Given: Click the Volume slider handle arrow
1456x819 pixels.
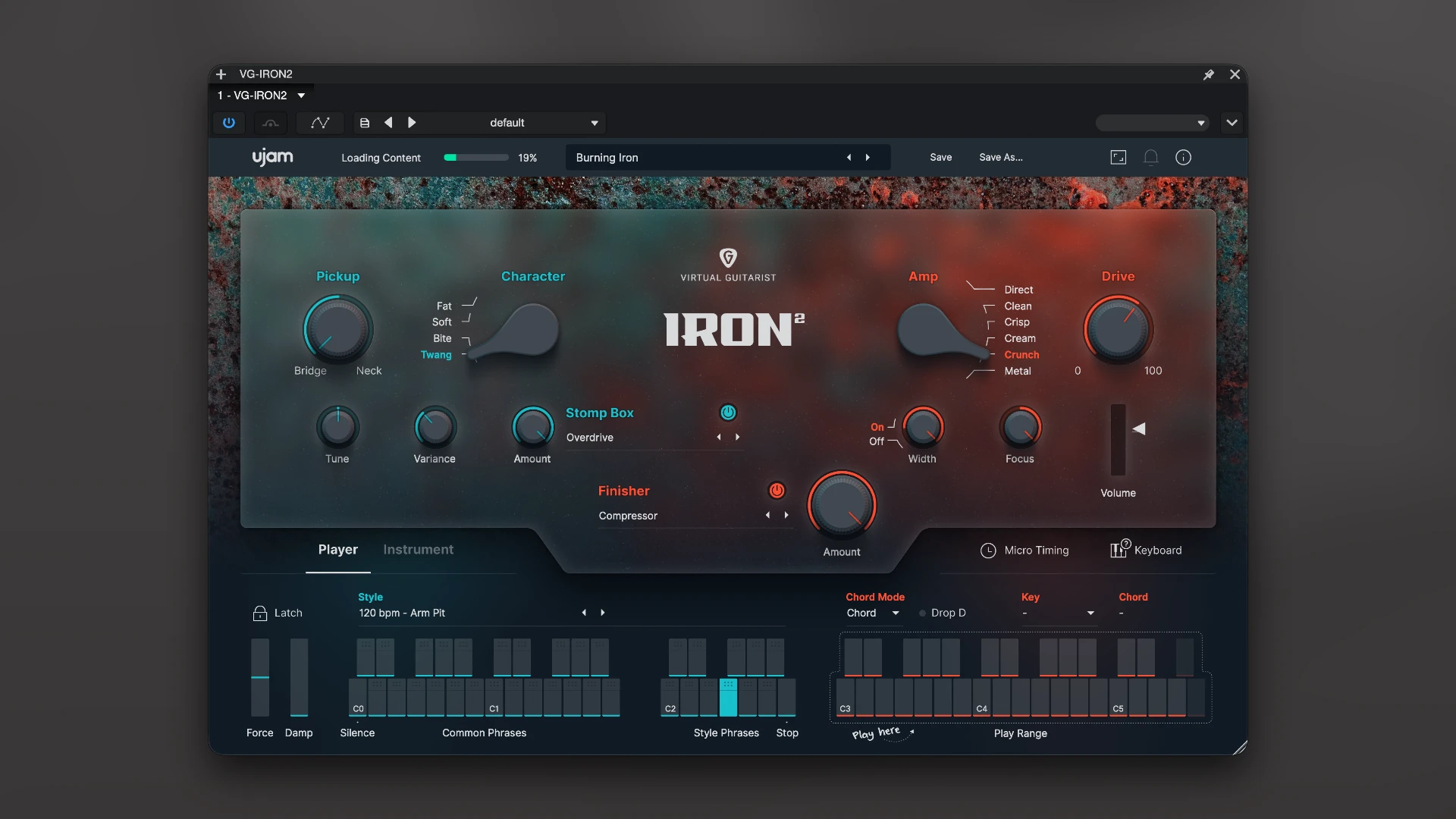Looking at the screenshot, I should [x=1139, y=429].
